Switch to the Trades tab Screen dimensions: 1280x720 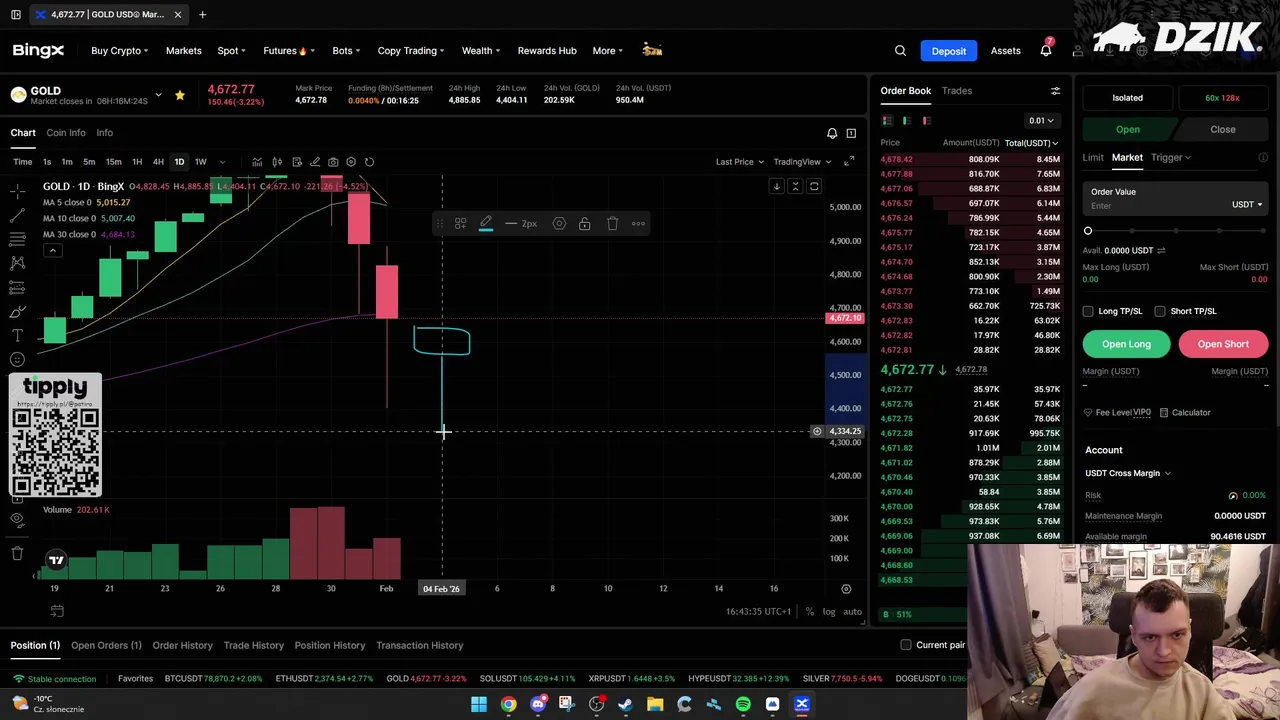(956, 91)
